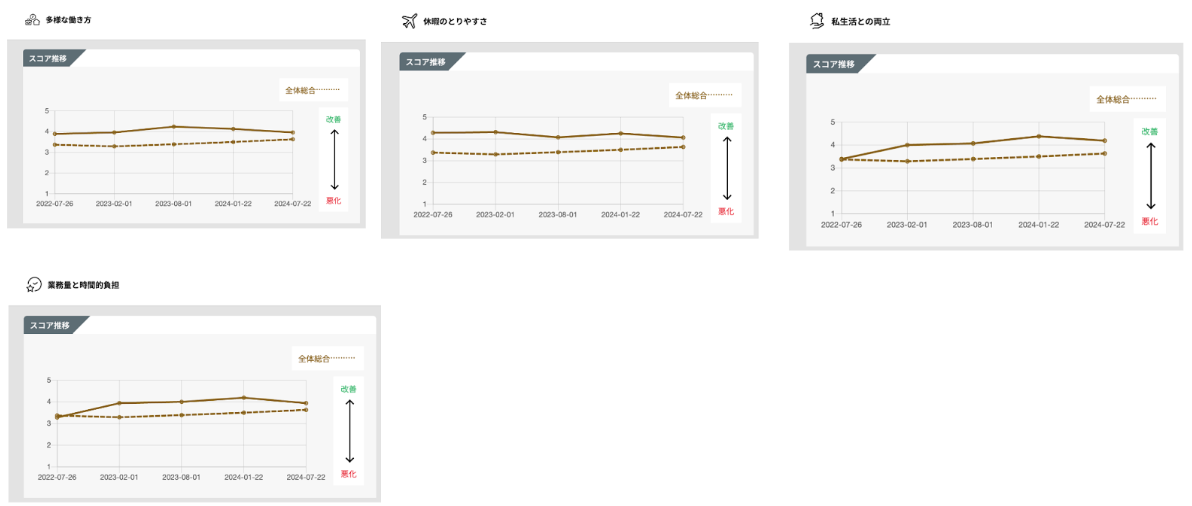This screenshot has width=1192, height=506.
Task: Click 2023-02-01 axis label in 私生活との両立 chart
Action: coord(907,225)
